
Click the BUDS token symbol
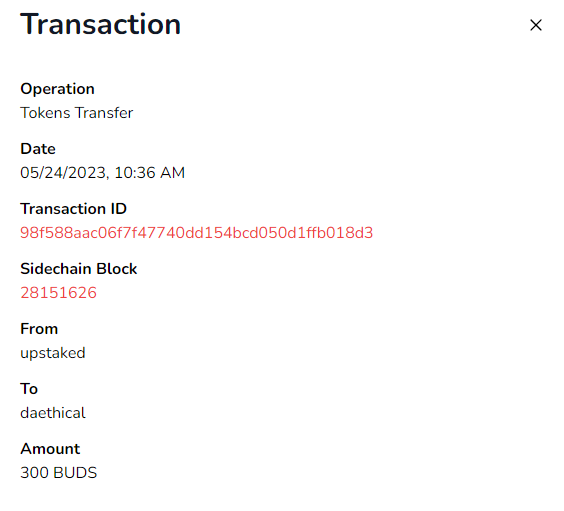click(x=75, y=473)
